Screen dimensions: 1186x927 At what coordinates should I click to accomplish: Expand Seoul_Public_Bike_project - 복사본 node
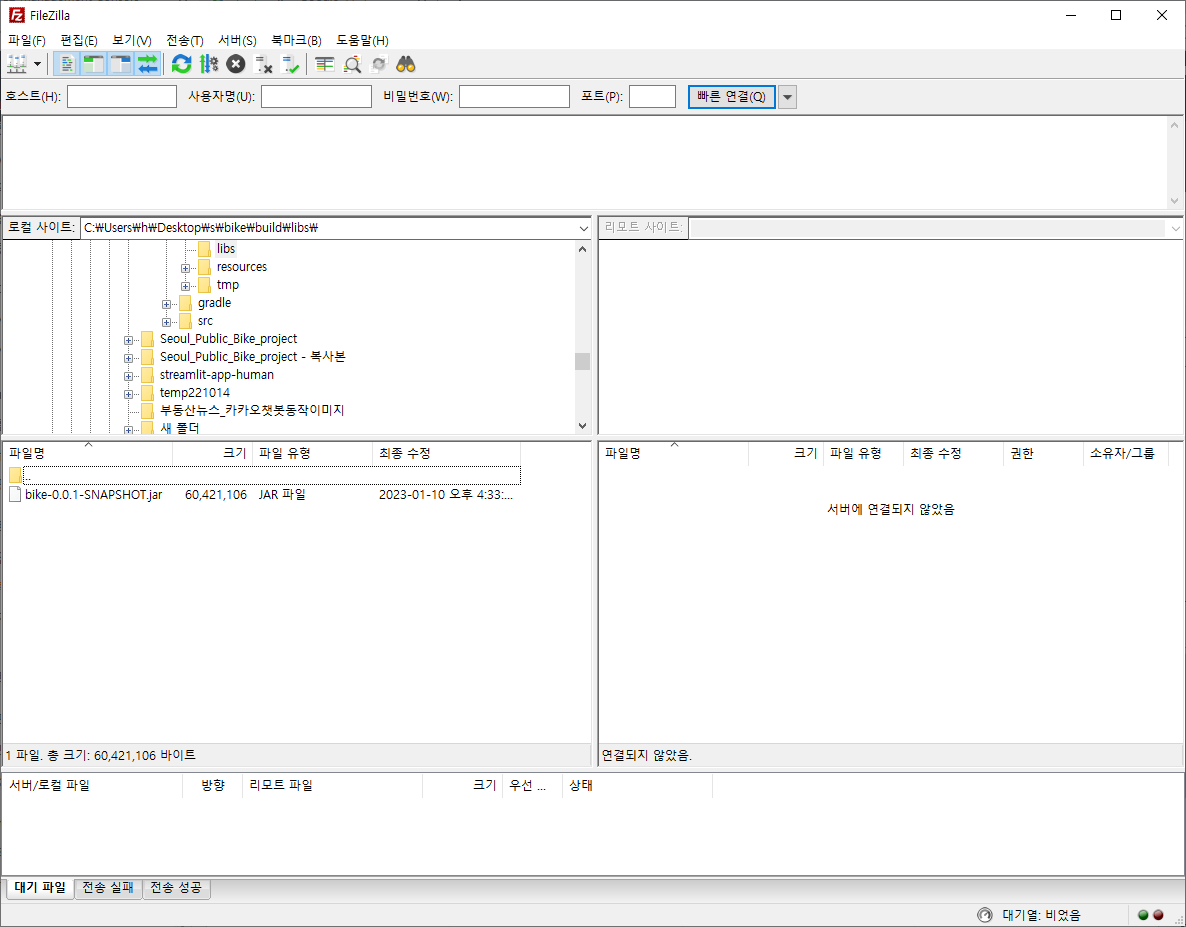(129, 358)
